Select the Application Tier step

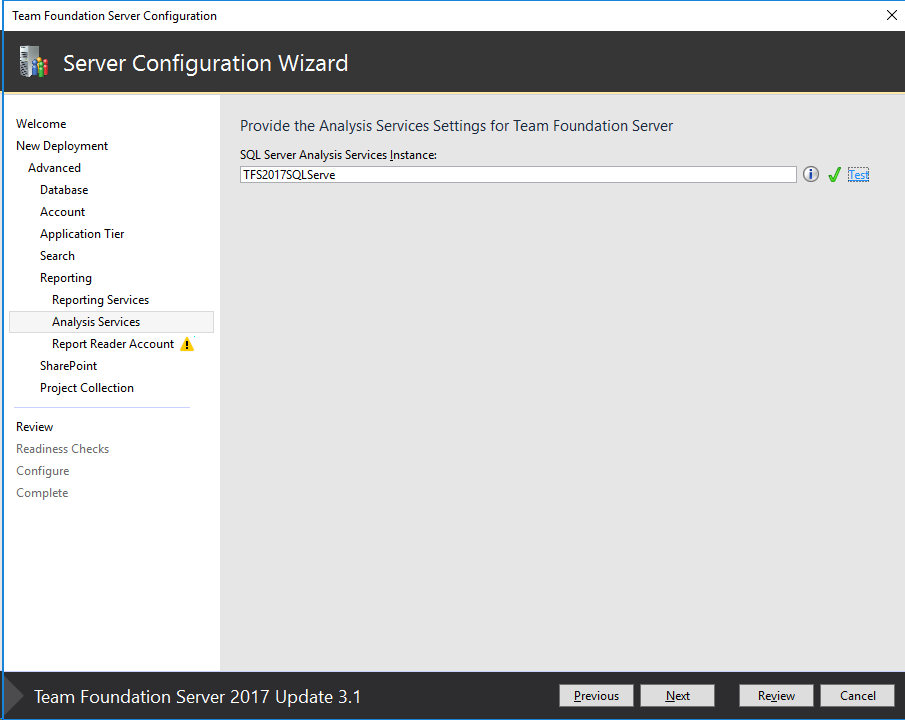(x=82, y=233)
